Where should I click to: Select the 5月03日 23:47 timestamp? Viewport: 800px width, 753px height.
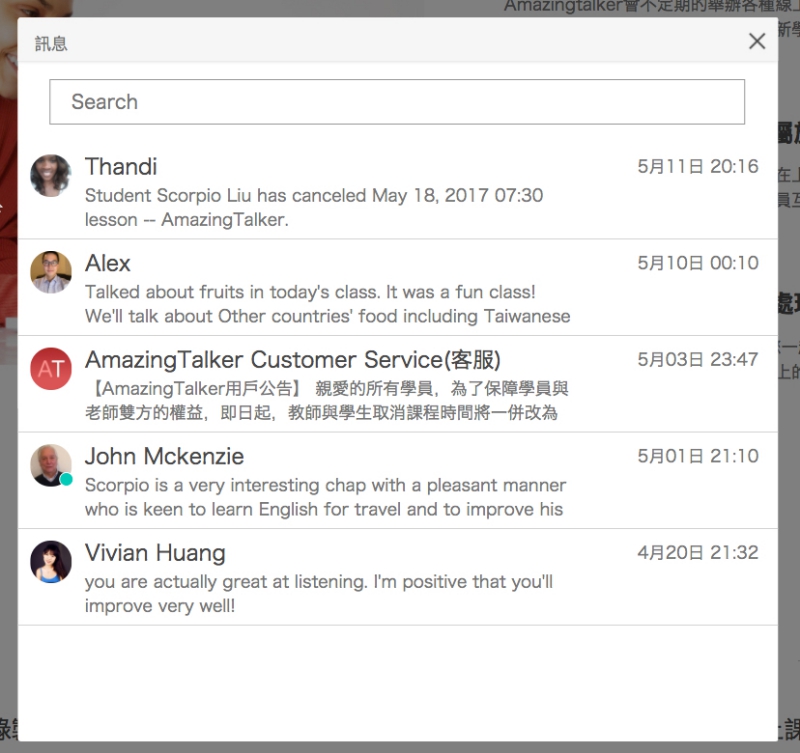[697, 359]
